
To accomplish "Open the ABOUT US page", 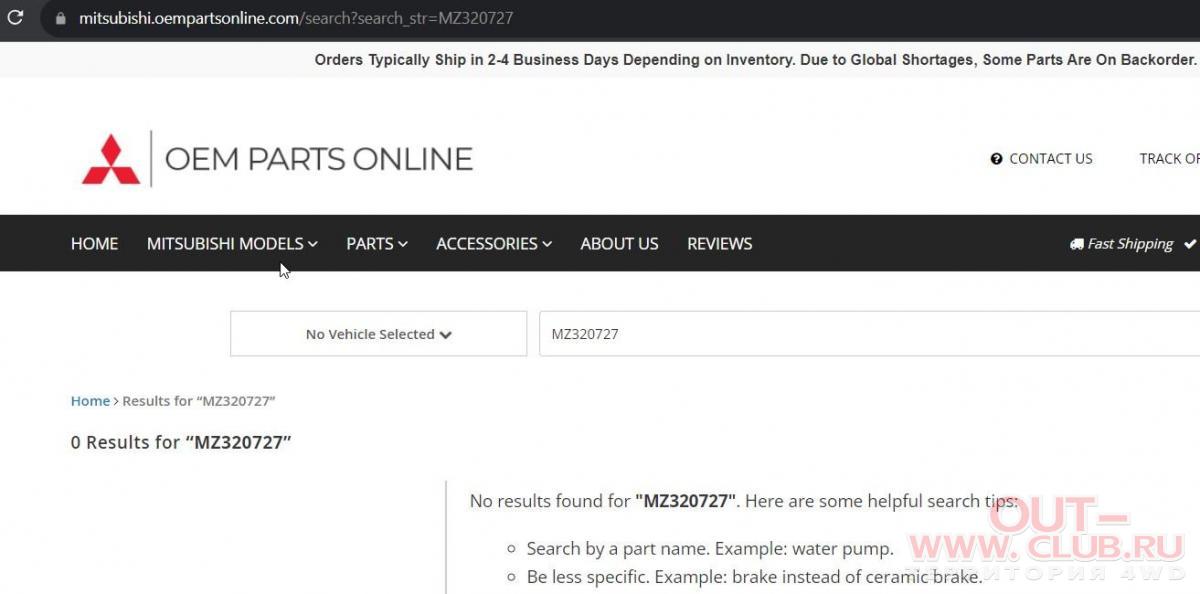I will pyautogui.click(x=620, y=243).
